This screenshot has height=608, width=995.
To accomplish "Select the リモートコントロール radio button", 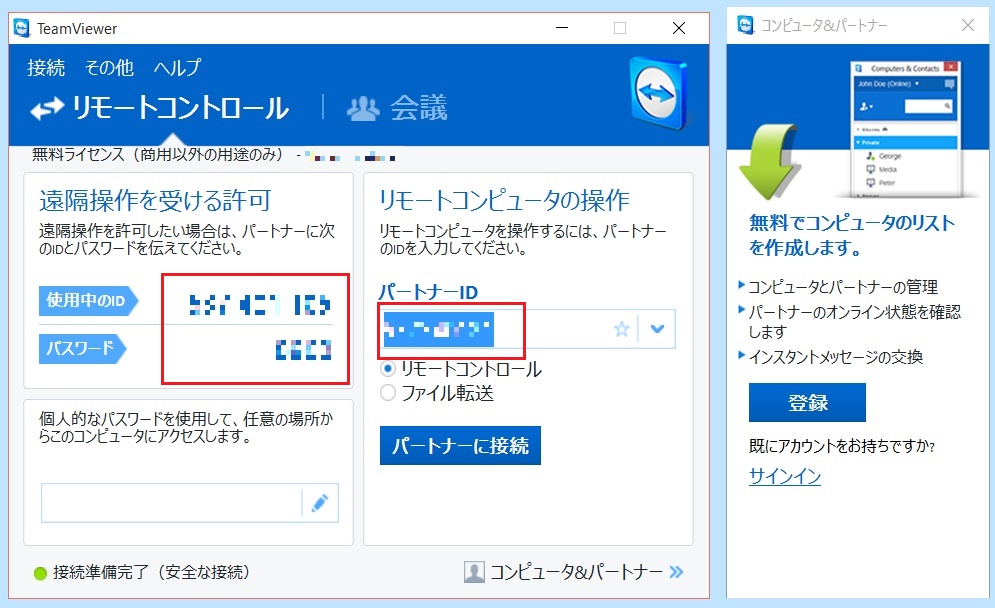I will click(388, 369).
